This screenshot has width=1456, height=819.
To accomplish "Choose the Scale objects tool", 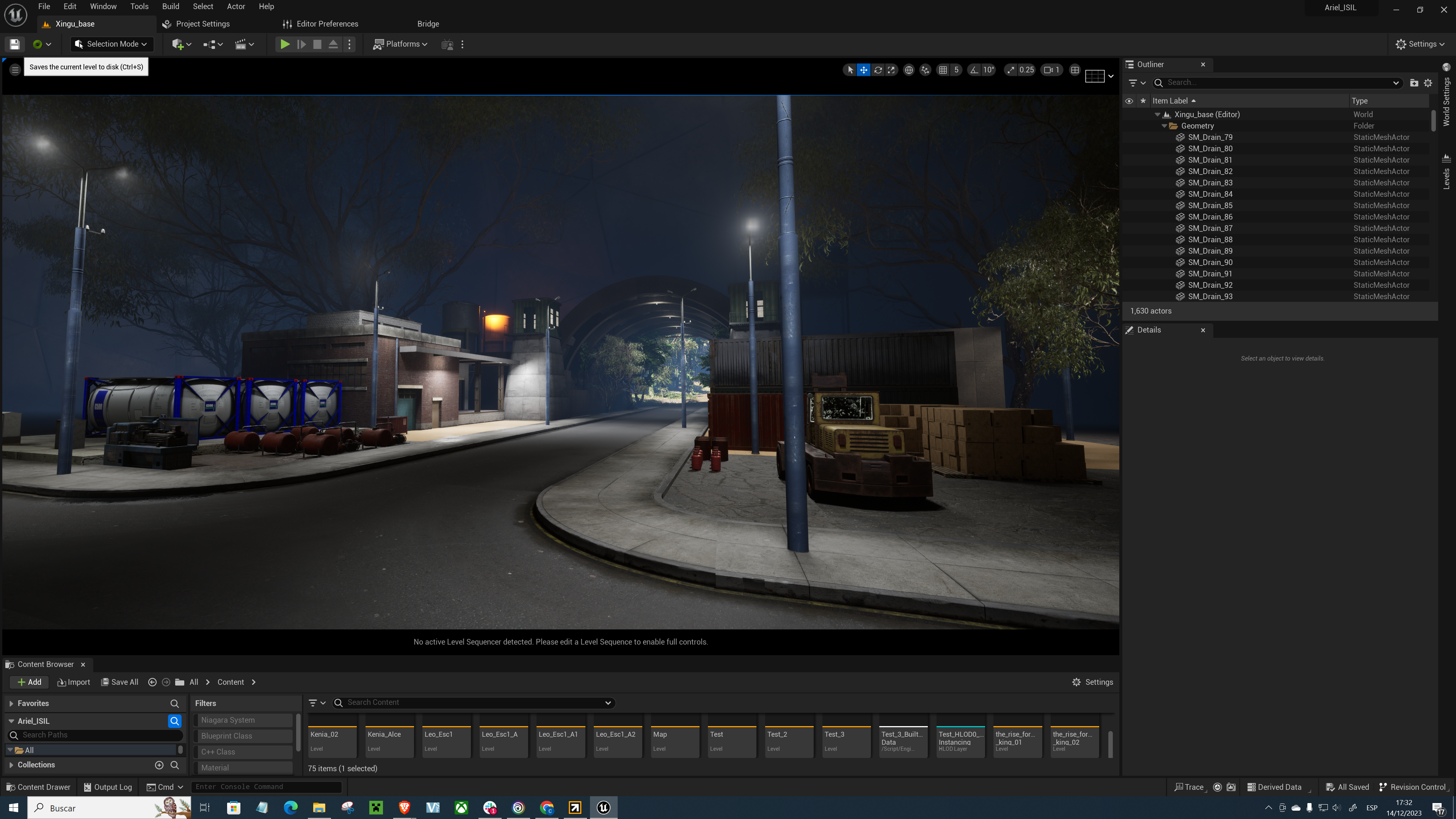I will coord(891,70).
